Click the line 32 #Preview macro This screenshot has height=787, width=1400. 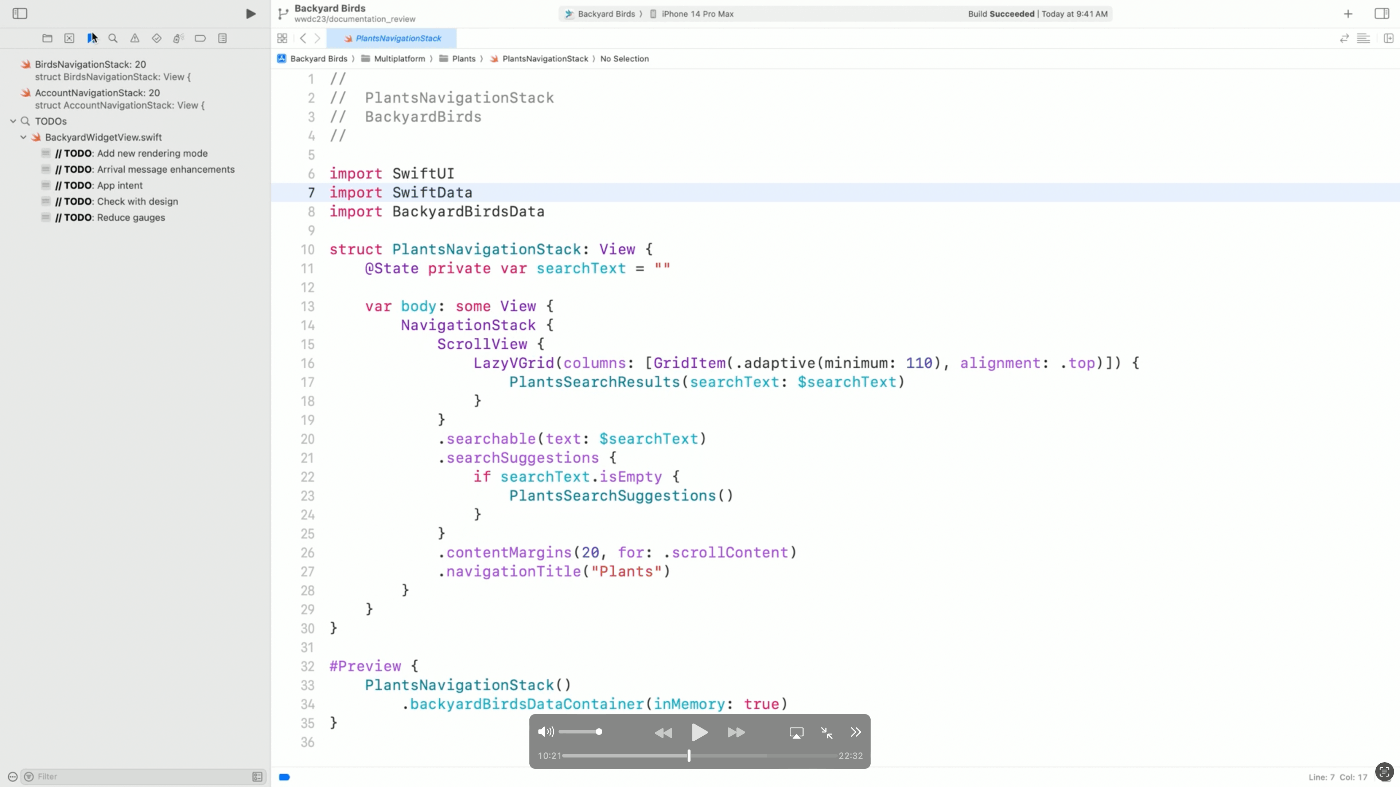click(x=365, y=666)
